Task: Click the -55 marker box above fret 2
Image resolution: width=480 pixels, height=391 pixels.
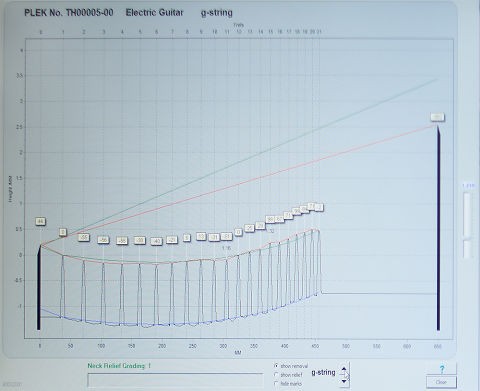Action: click(84, 238)
